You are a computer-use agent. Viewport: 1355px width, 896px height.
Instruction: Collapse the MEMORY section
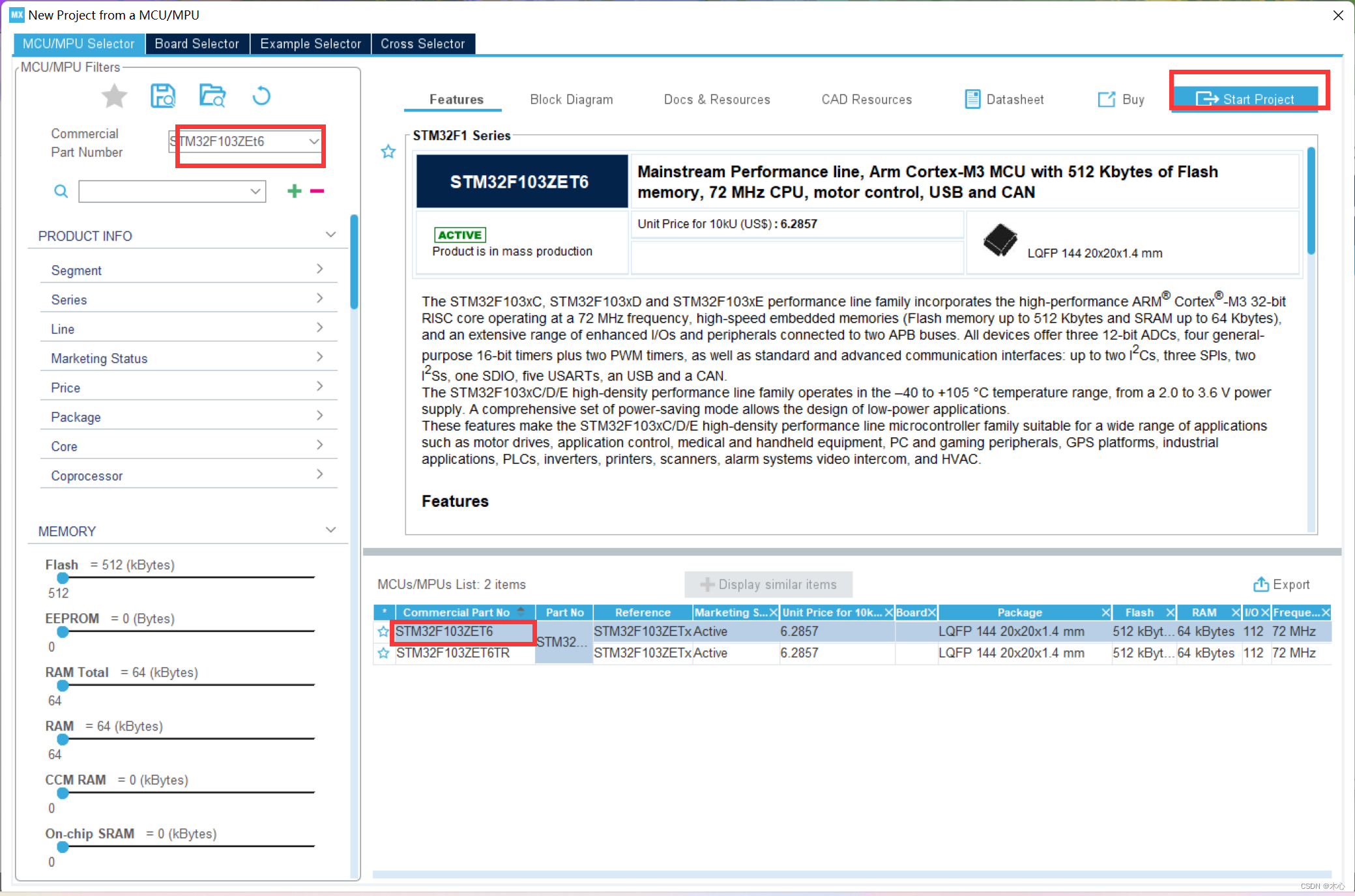pyautogui.click(x=330, y=530)
